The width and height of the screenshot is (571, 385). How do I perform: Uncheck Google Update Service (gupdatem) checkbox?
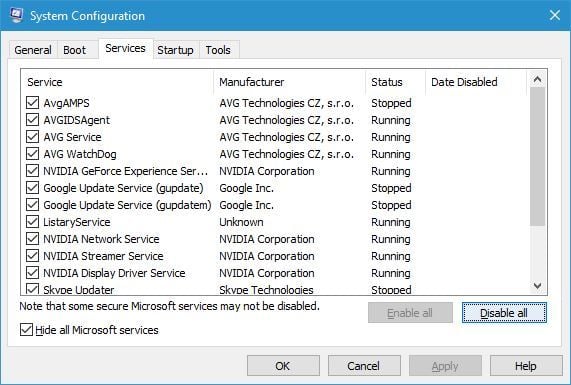point(32,205)
